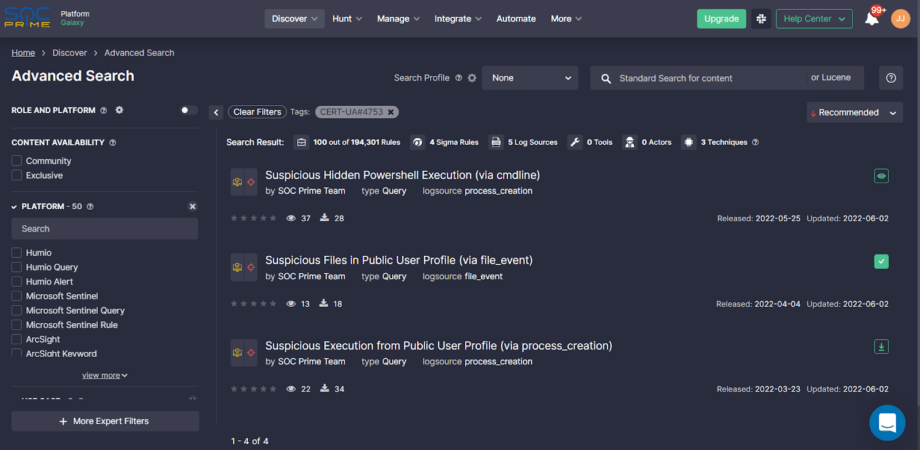Click the Rules count icon
The height and width of the screenshot is (450, 920).
pyautogui.click(x=301, y=142)
